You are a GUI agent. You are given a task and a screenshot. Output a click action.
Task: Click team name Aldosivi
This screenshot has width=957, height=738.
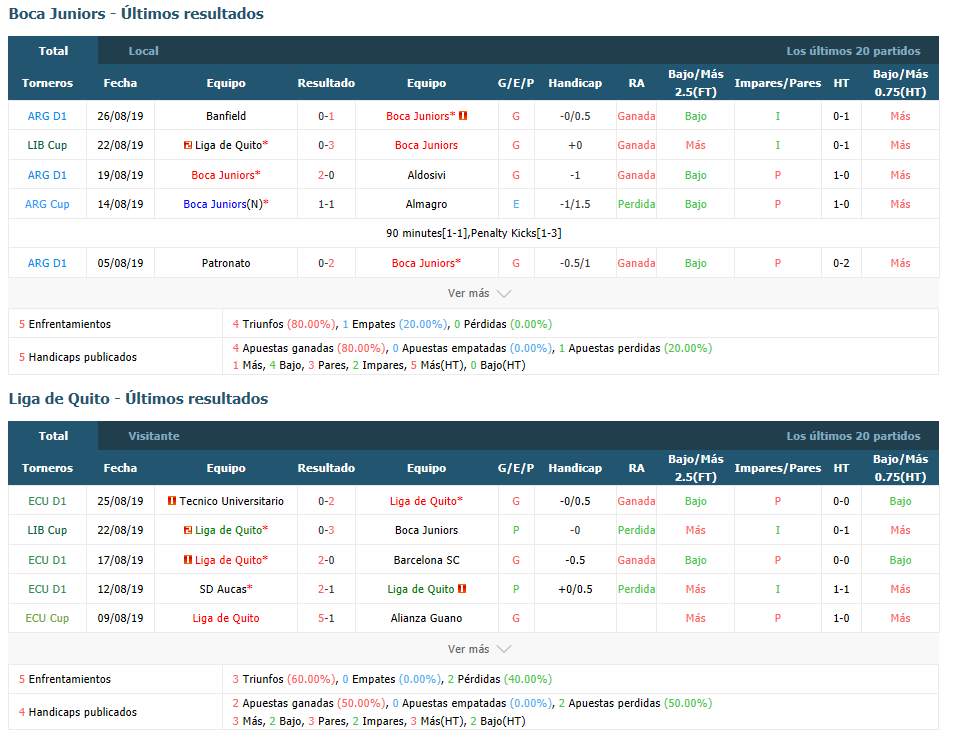426,175
